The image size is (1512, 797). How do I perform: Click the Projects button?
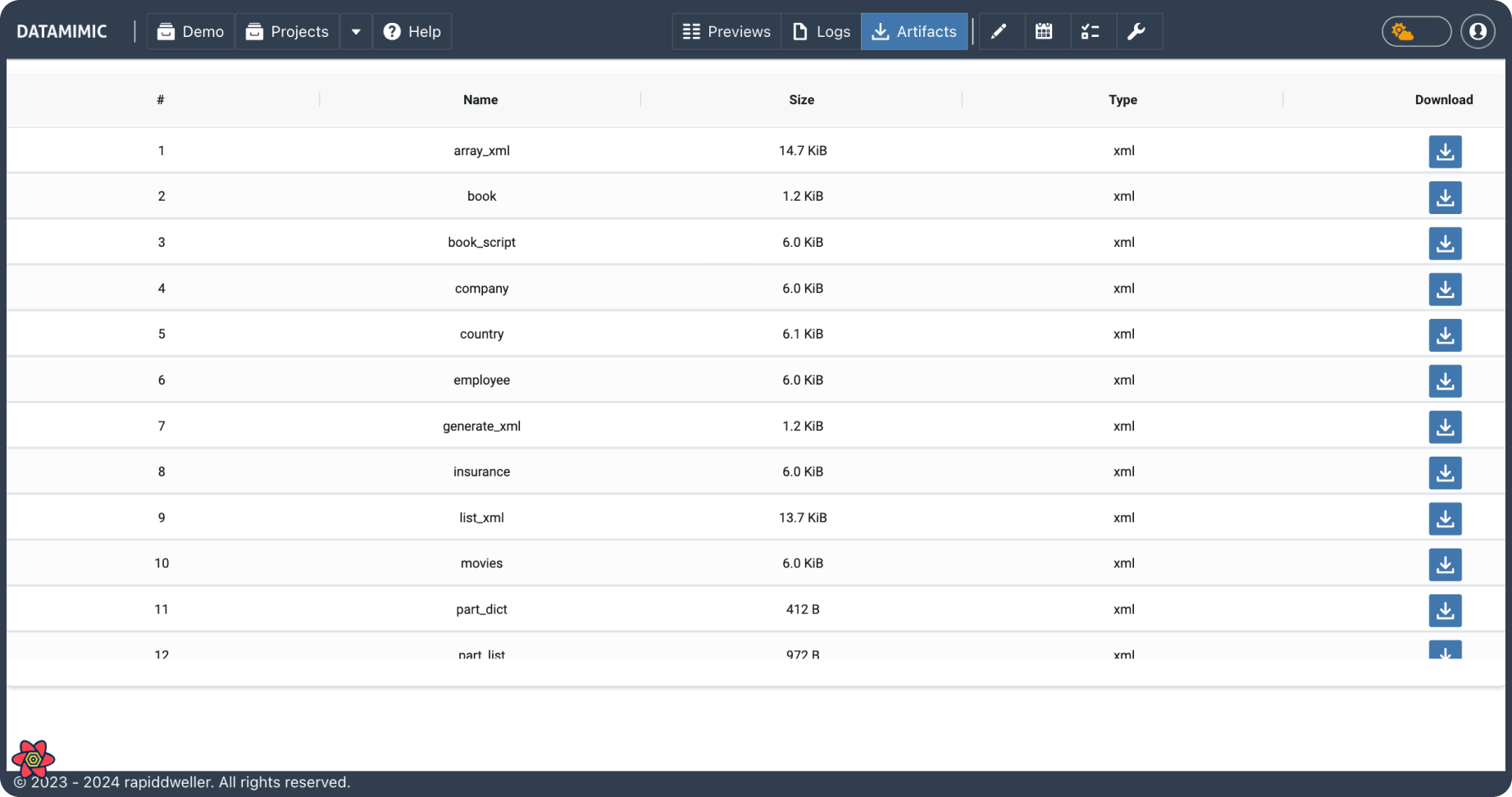[x=287, y=32]
